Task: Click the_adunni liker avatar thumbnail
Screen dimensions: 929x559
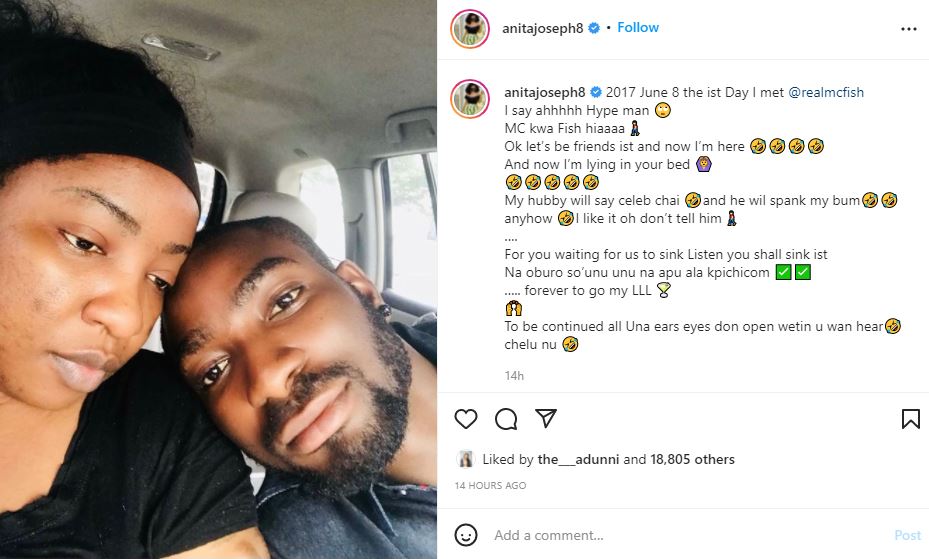Action: click(466, 459)
